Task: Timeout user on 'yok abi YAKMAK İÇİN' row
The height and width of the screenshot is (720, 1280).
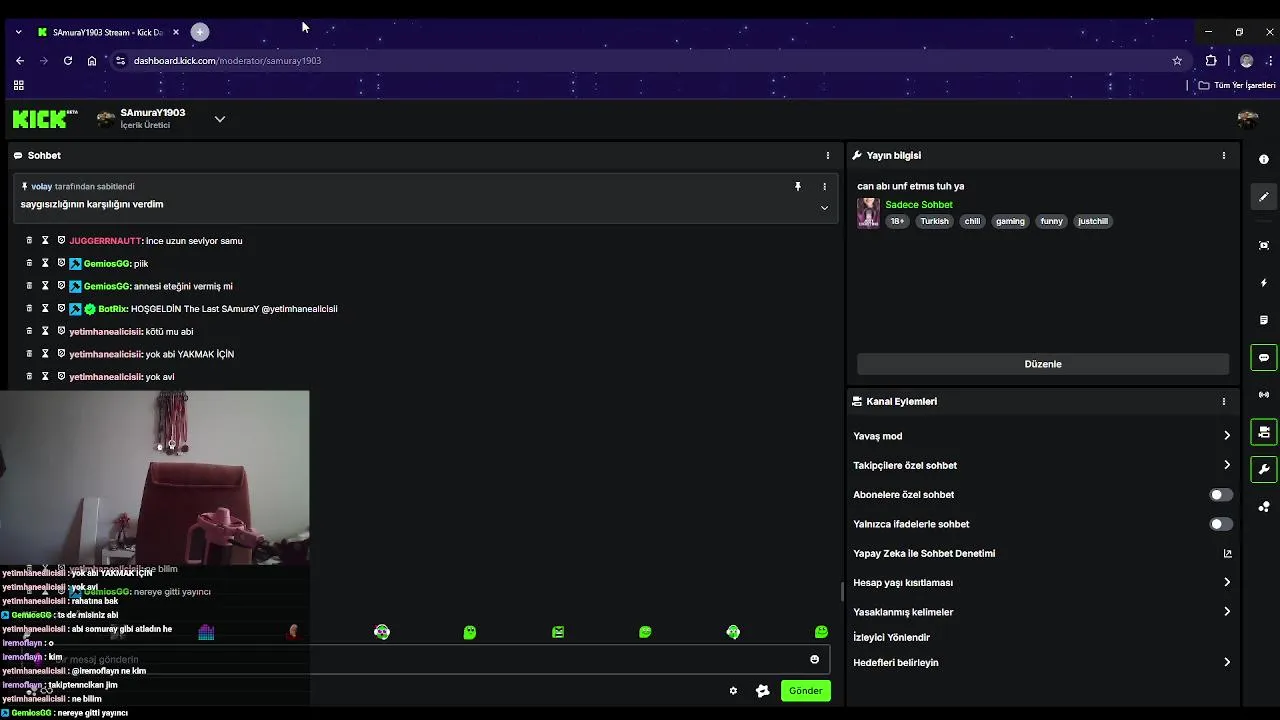Action: 45,354
